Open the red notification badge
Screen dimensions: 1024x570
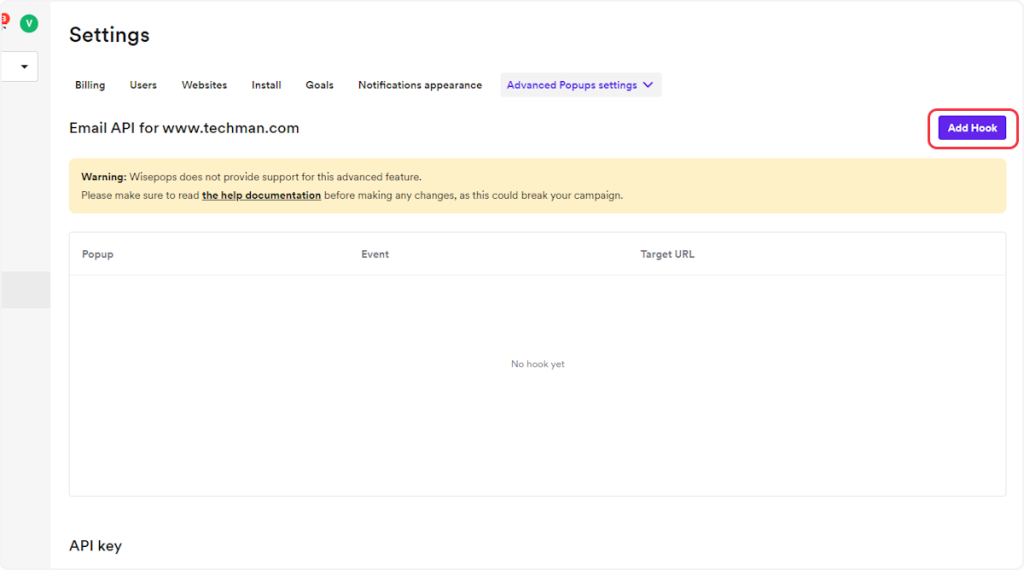tap(4, 18)
